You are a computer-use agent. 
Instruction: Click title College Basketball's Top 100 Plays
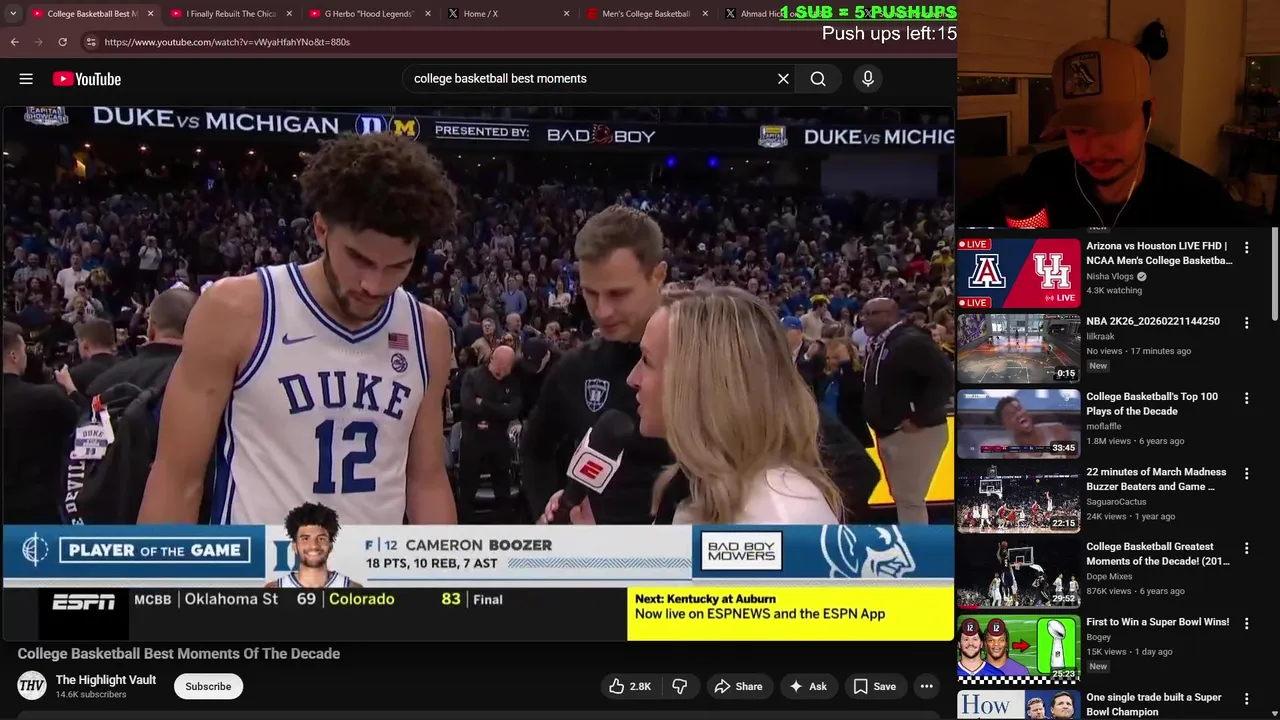(x=1152, y=404)
